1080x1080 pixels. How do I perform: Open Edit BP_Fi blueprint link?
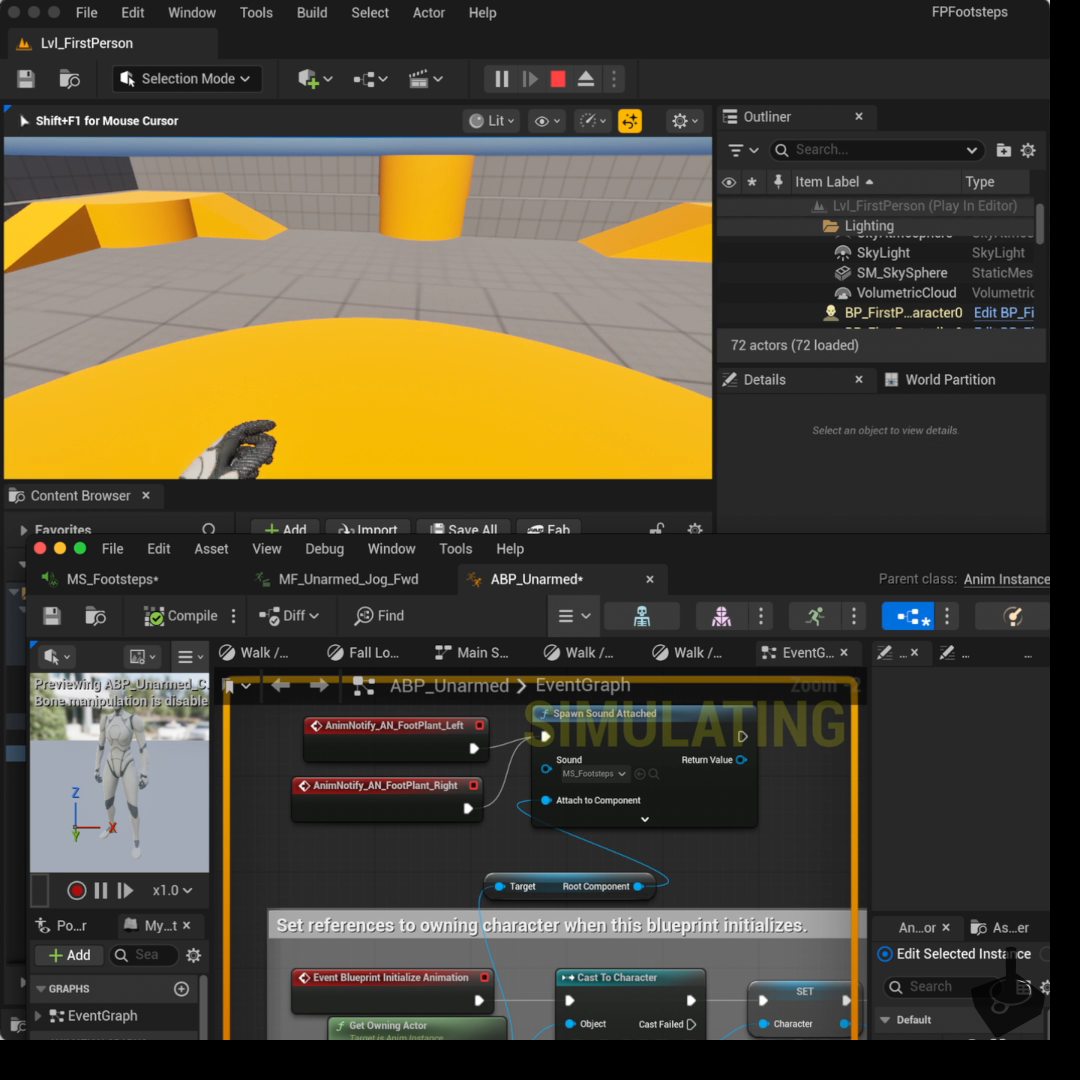pyautogui.click(x=1004, y=313)
